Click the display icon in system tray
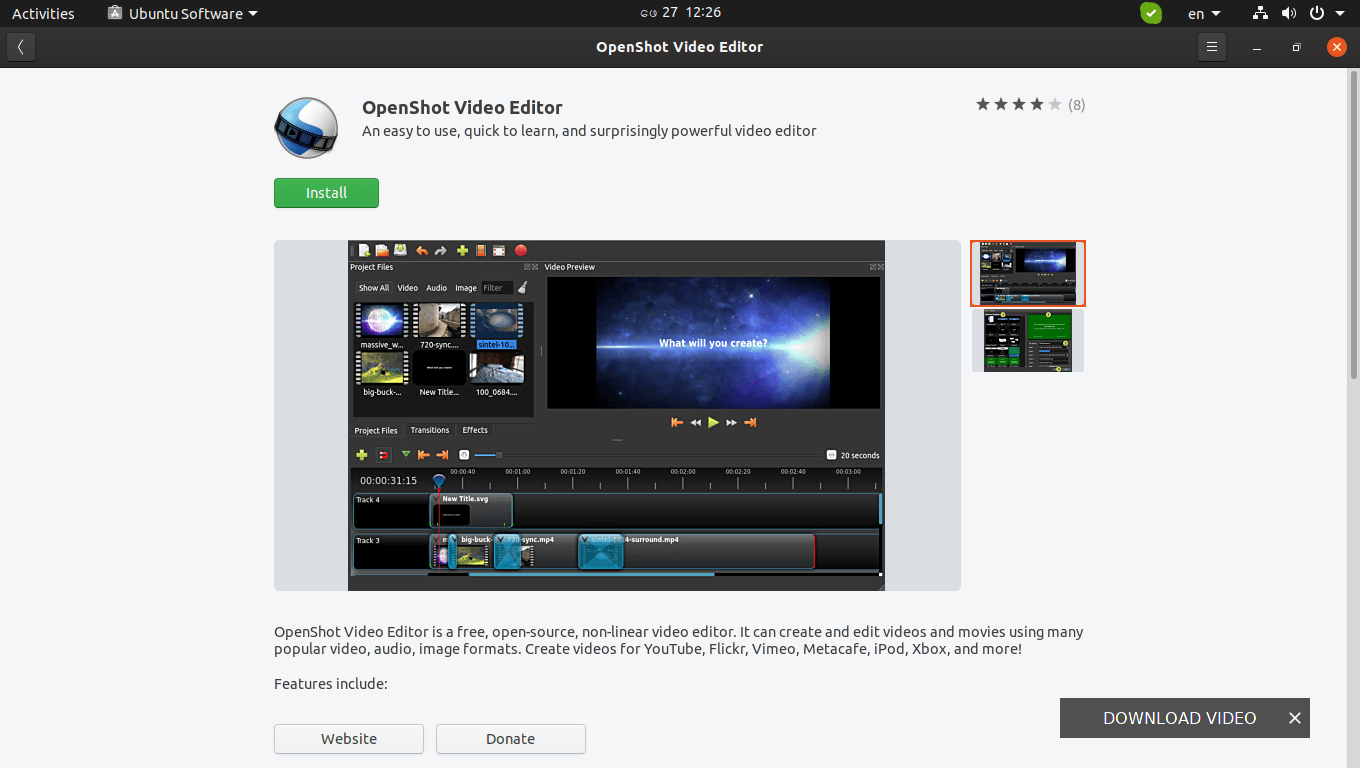 coord(1260,13)
